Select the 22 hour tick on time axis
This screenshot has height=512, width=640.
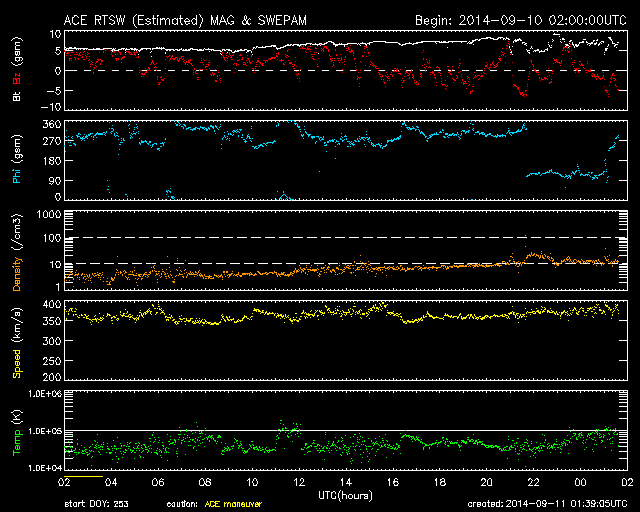click(x=533, y=482)
